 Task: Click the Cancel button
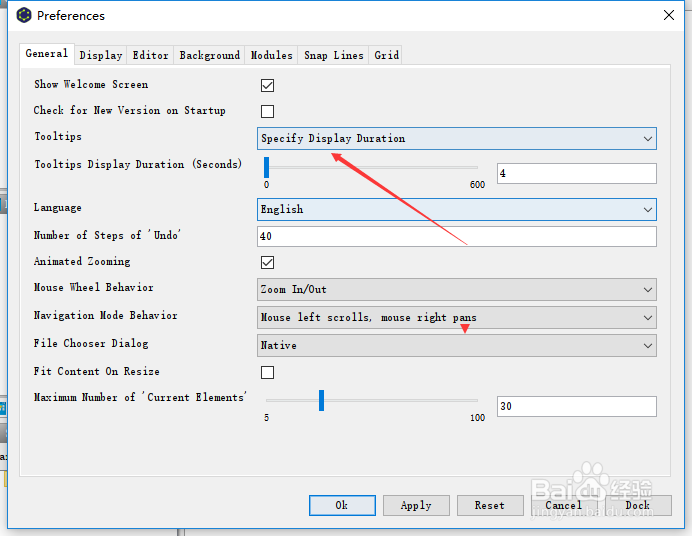point(564,505)
